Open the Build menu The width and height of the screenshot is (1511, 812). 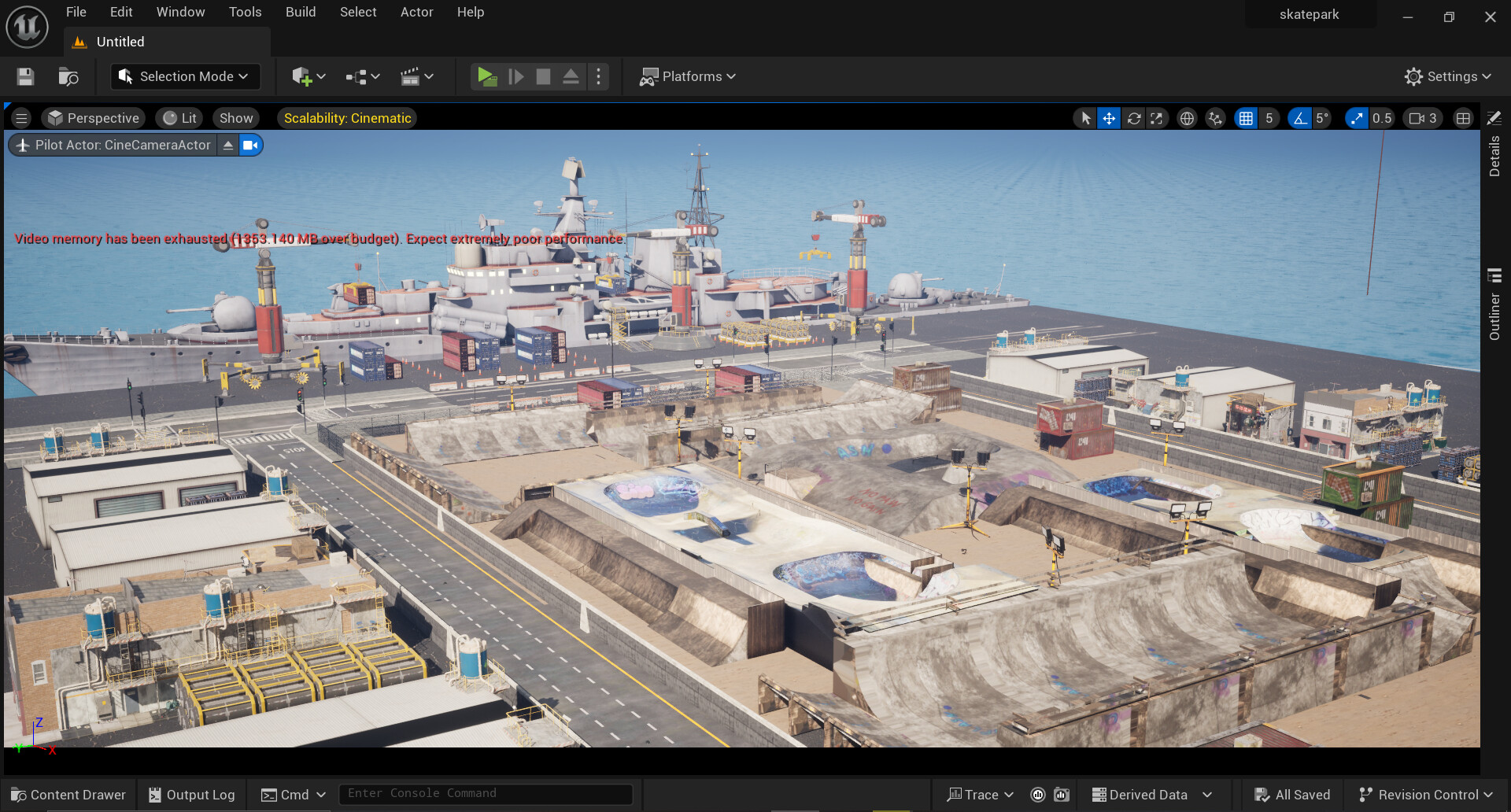[x=300, y=12]
